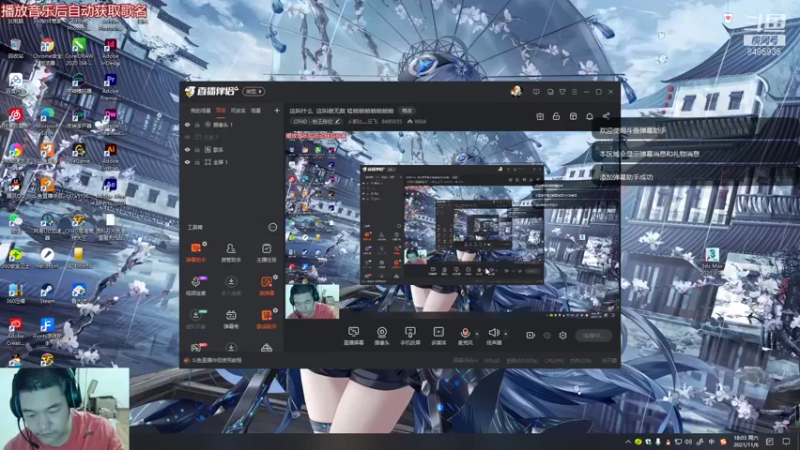Viewport: 800px width, 450px height.
Task: Open the 弹幕秀 tool
Action: 231,319
